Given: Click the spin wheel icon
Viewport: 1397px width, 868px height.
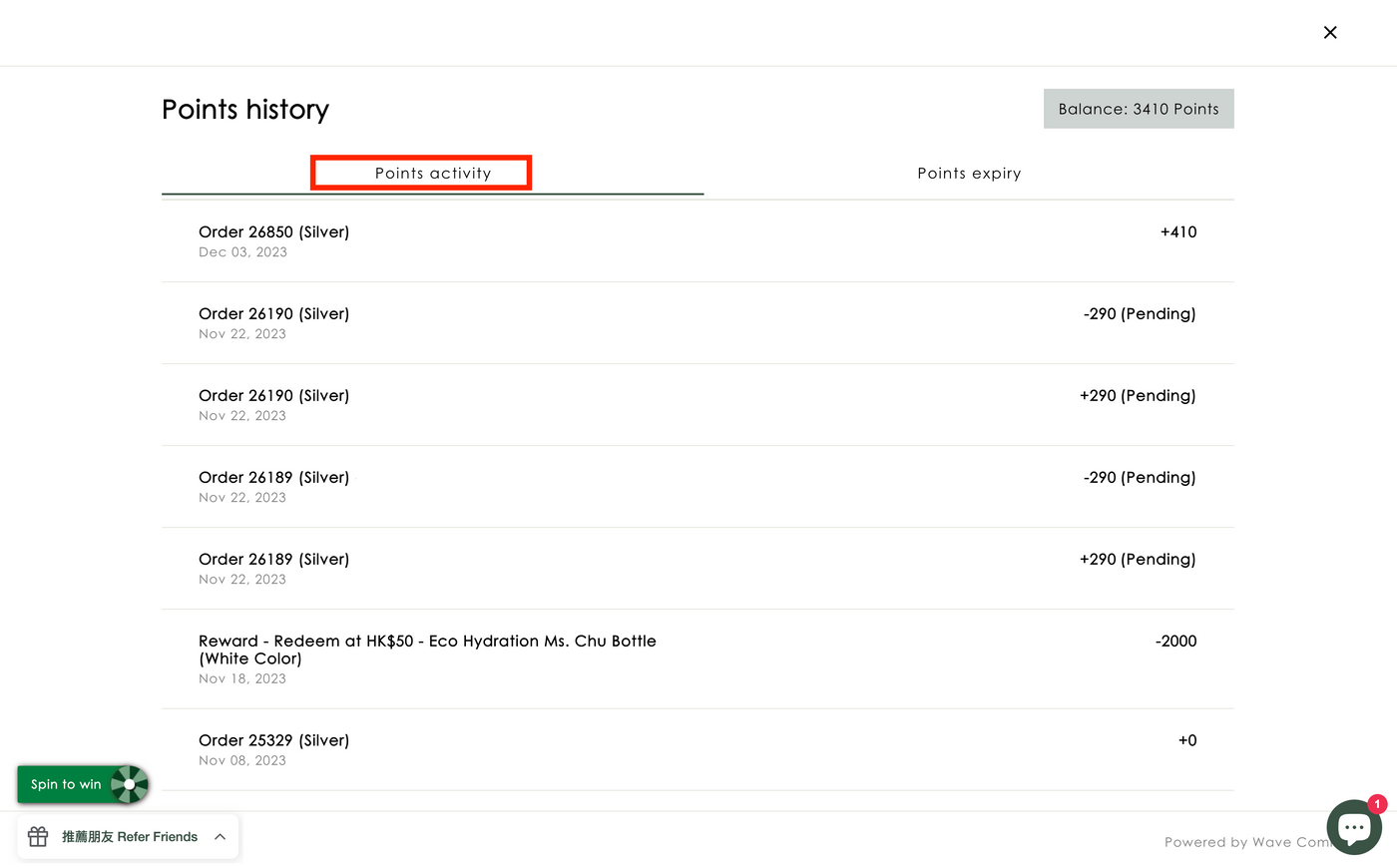Looking at the screenshot, I should [130, 784].
